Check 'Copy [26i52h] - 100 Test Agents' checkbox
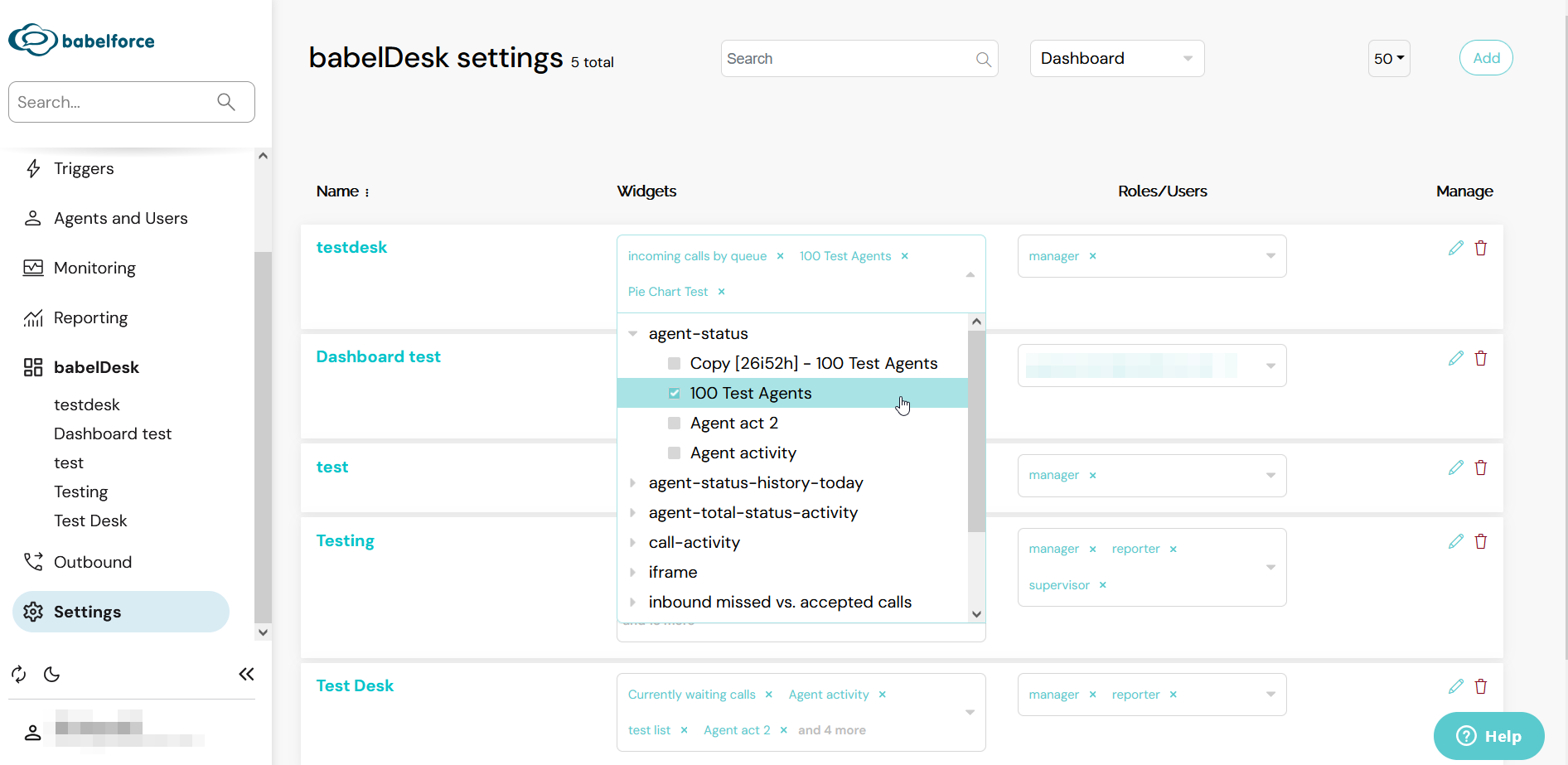Viewport: 1568px width, 765px height. (x=674, y=363)
